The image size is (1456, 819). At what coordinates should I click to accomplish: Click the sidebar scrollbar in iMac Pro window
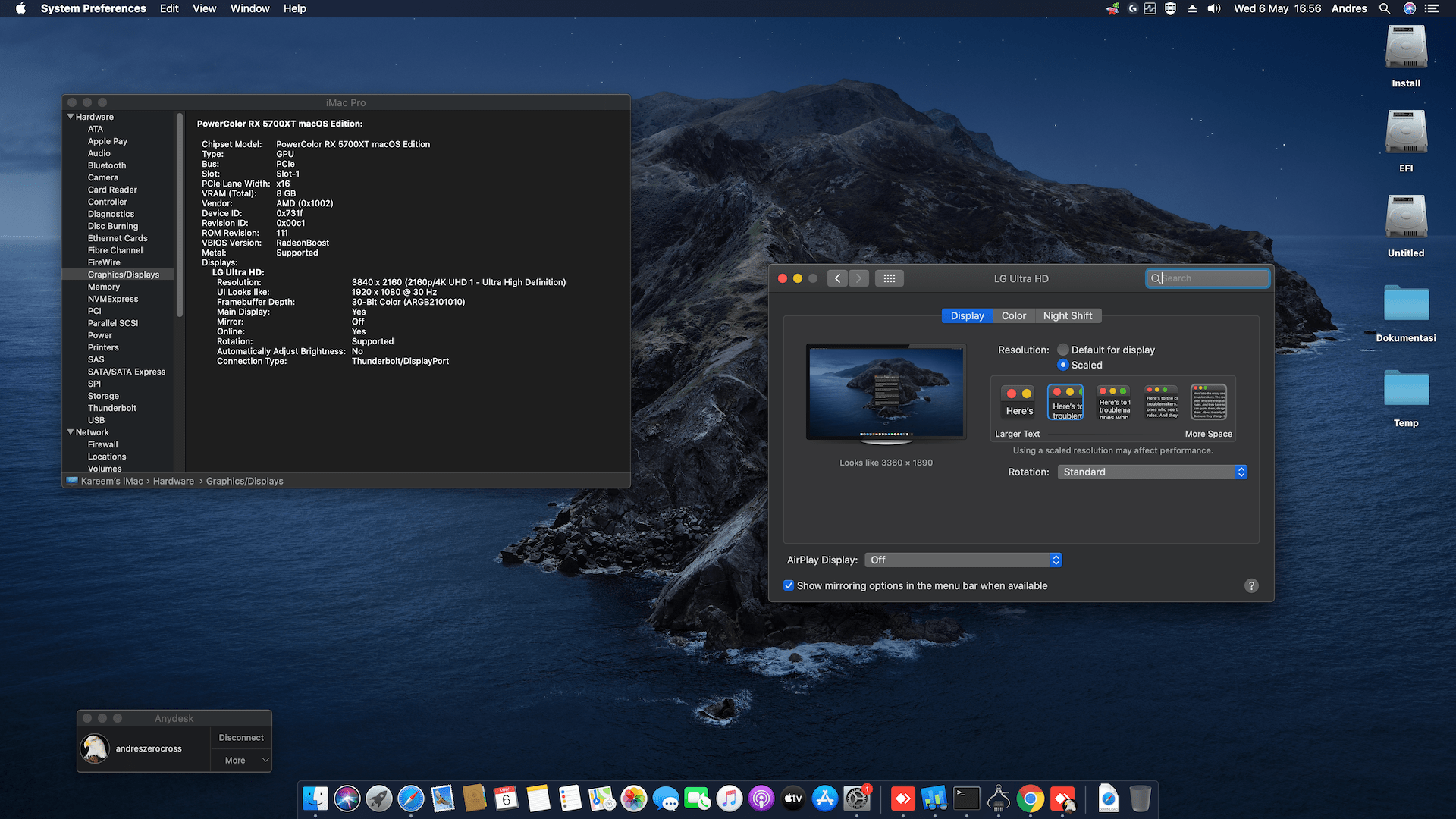pyautogui.click(x=180, y=215)
